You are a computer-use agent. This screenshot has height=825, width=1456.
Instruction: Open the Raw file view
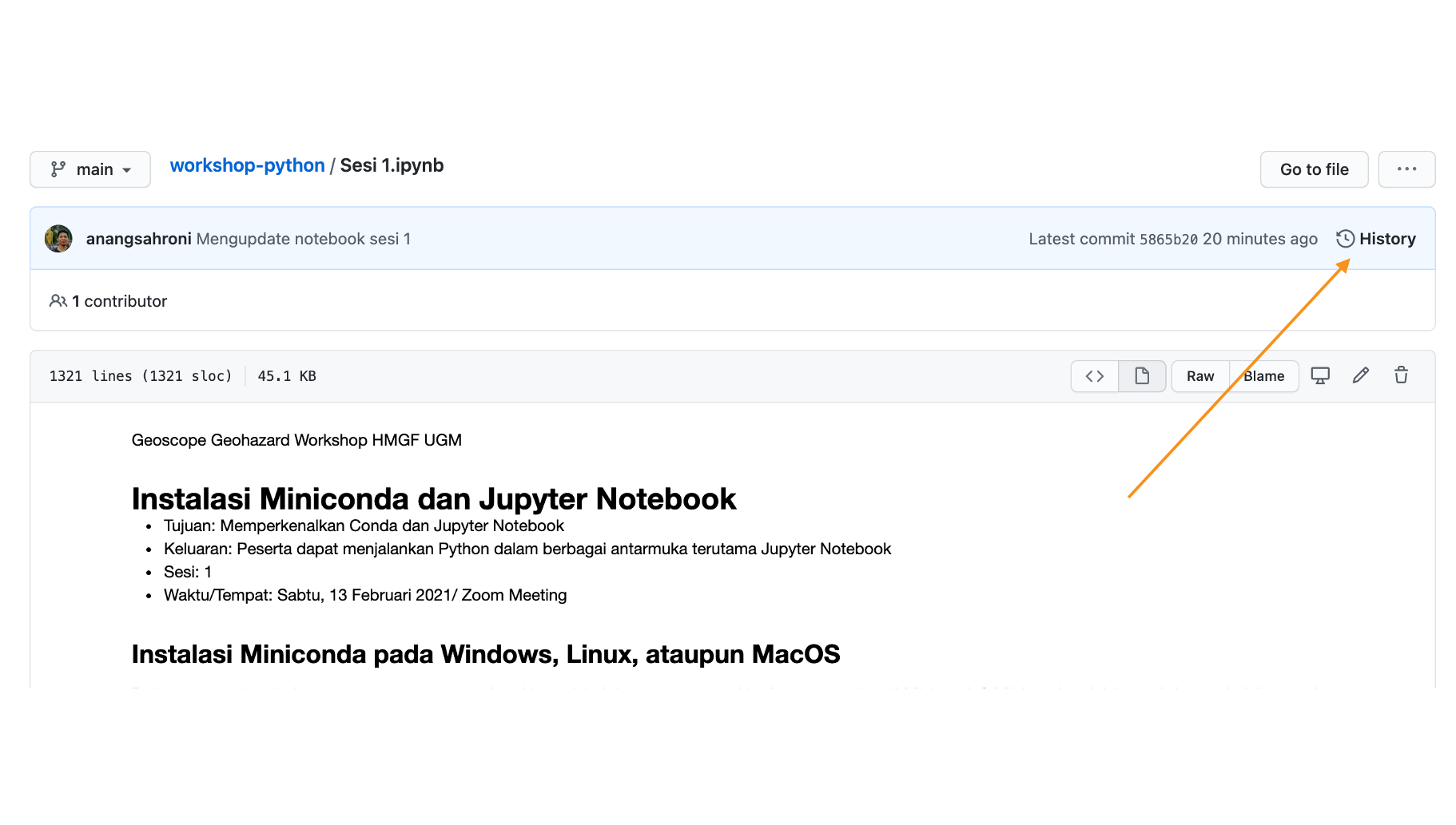(1200, 376)
